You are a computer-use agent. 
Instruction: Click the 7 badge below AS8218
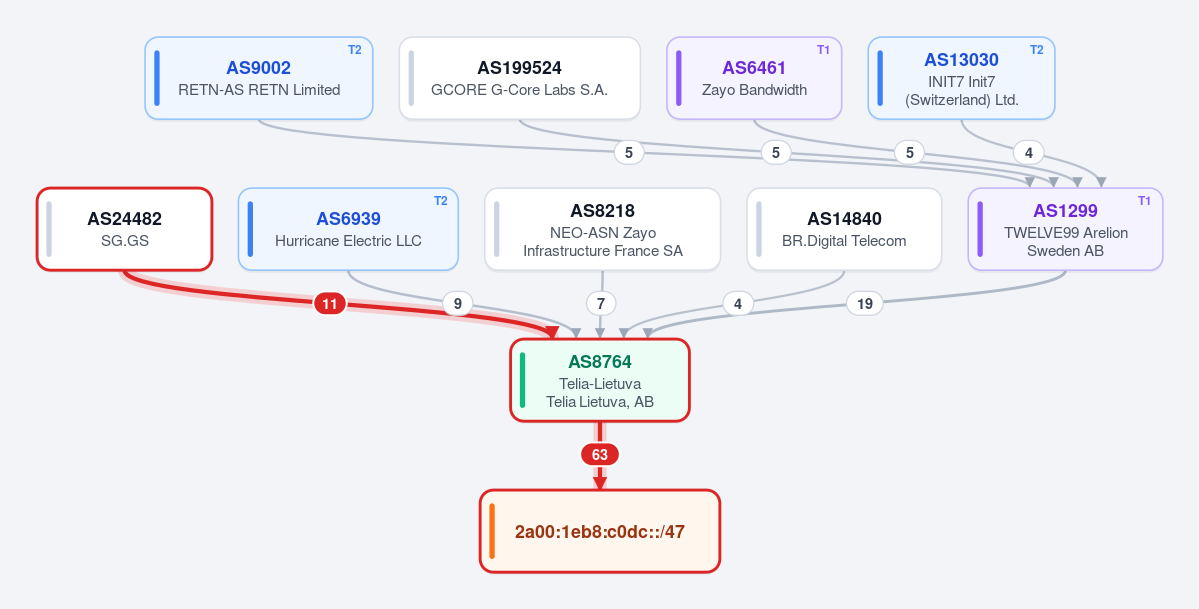tap(601, 304)
